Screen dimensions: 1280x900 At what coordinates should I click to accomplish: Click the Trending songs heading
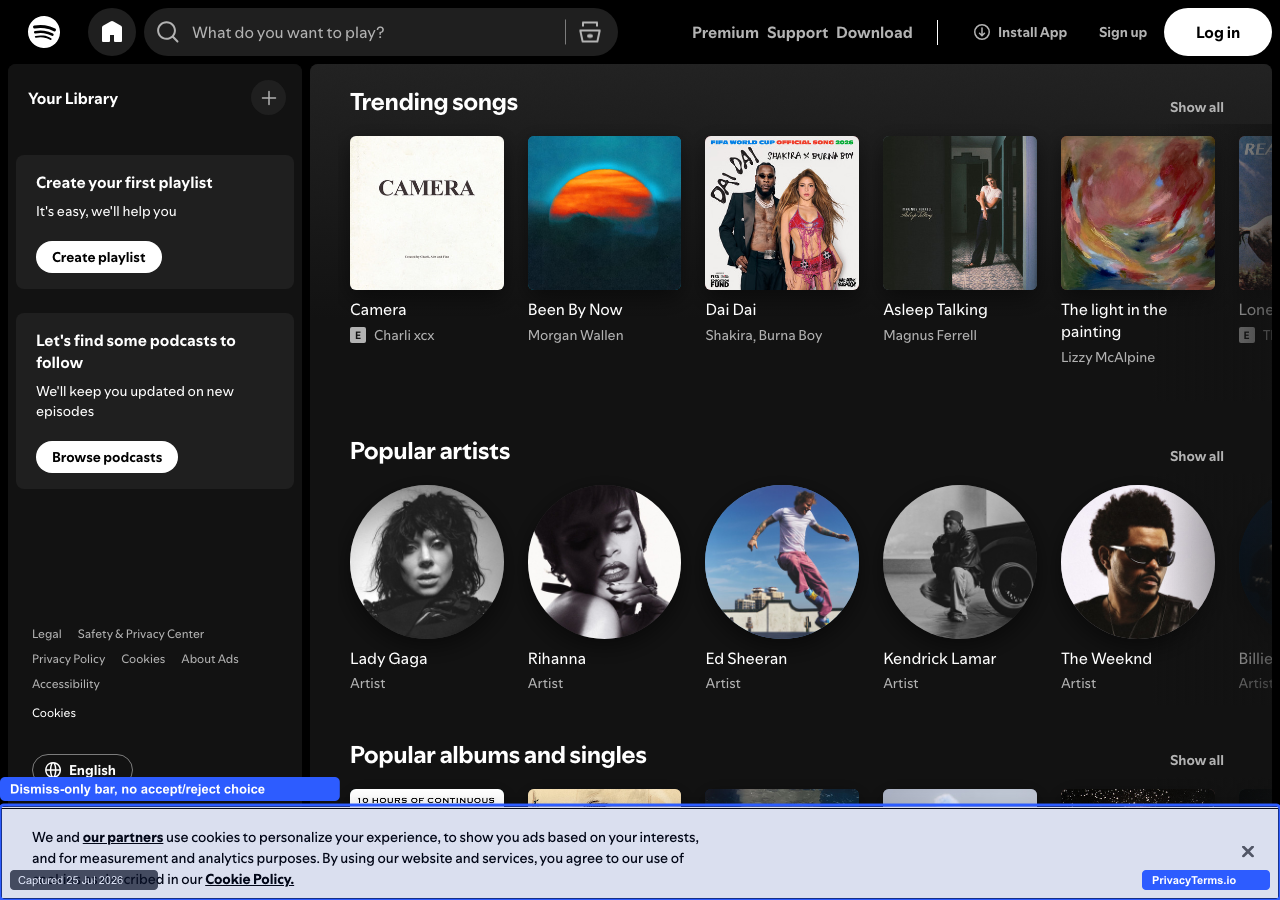click(434, 102)
